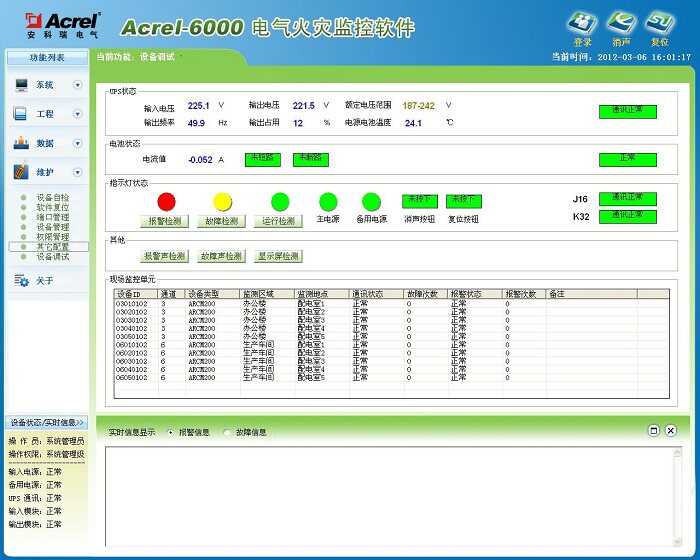Click rated voltage range 187-242
This screenshot has width=700, height=560.
coord(418,106)
